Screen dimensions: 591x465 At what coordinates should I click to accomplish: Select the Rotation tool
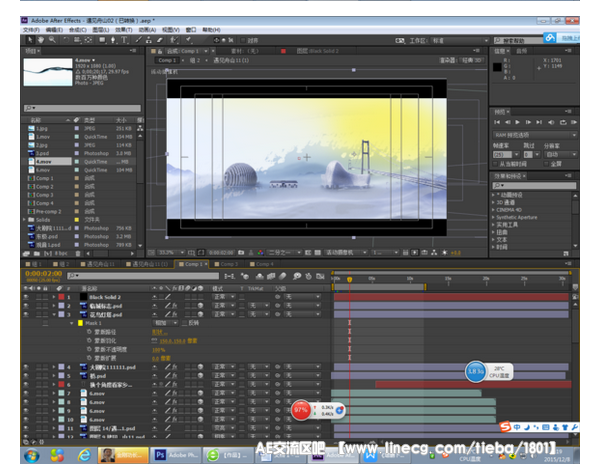(66, 40)
